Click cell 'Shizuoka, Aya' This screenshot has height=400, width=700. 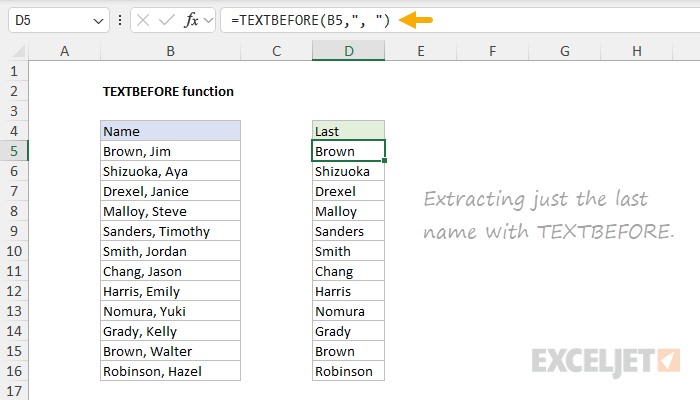pos(171,171)
